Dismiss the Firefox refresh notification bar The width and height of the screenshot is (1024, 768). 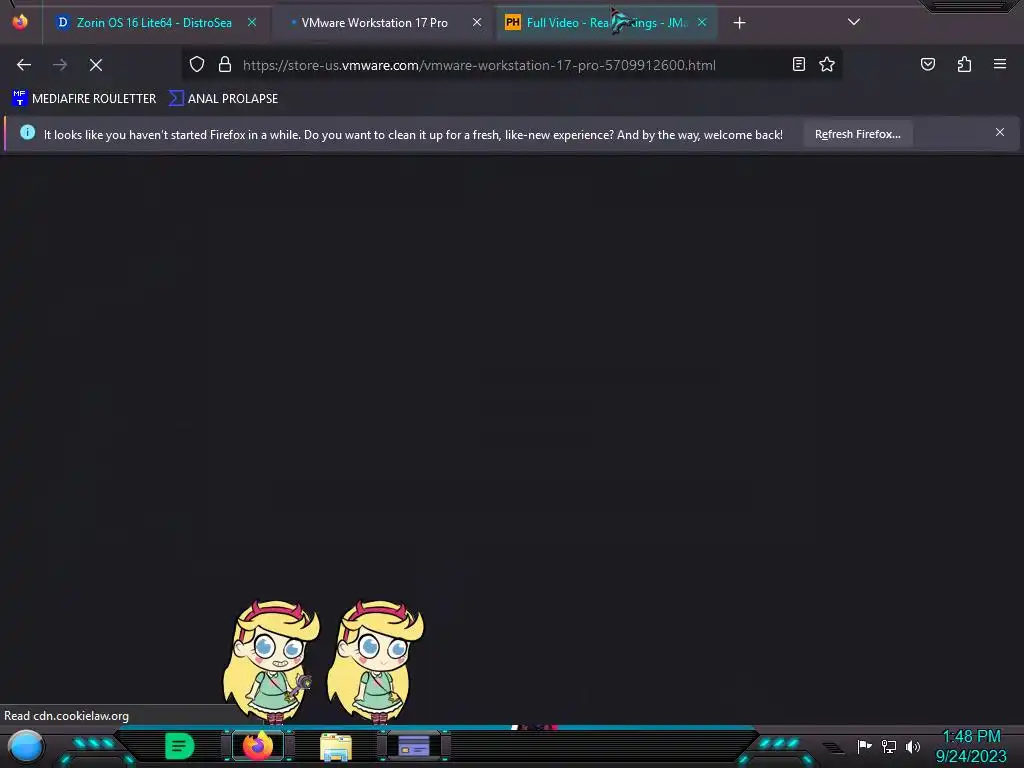(999, 133)
